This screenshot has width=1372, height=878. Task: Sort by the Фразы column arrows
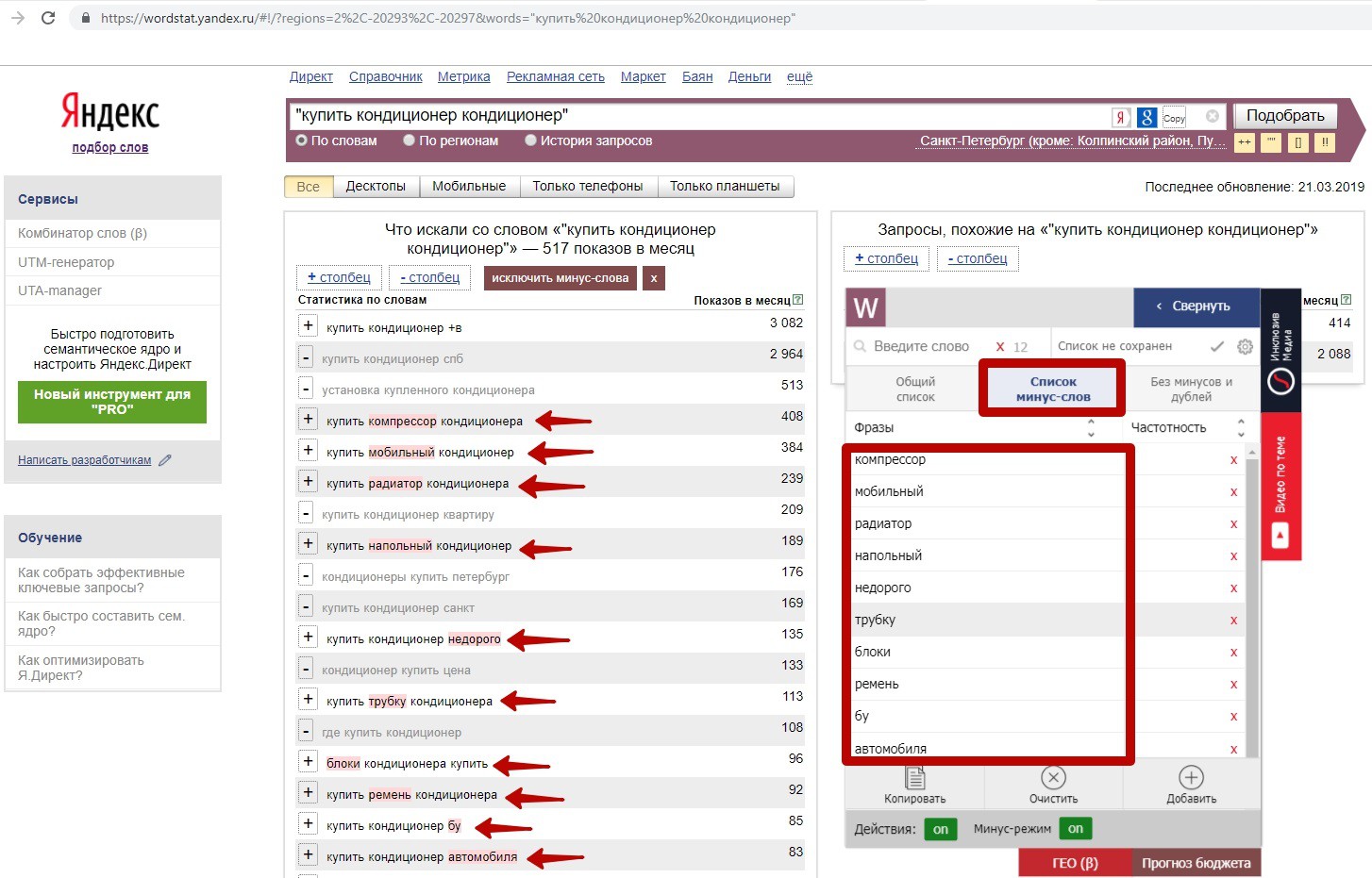[1091, 428]
